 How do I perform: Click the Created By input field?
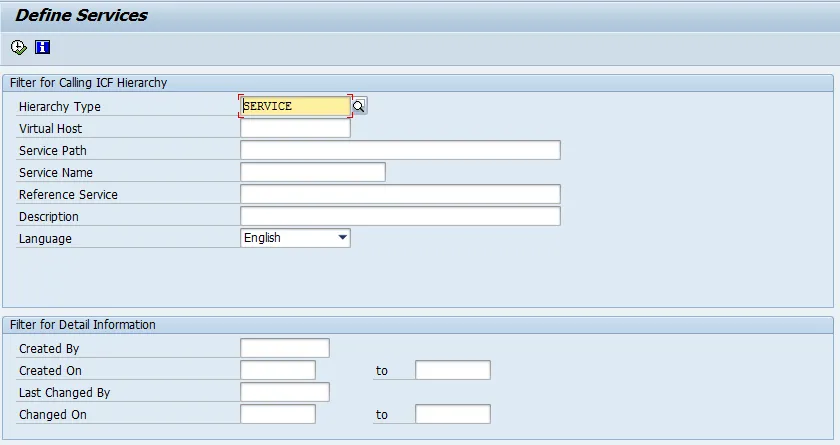pyautogui.click(x=284, y=348)
